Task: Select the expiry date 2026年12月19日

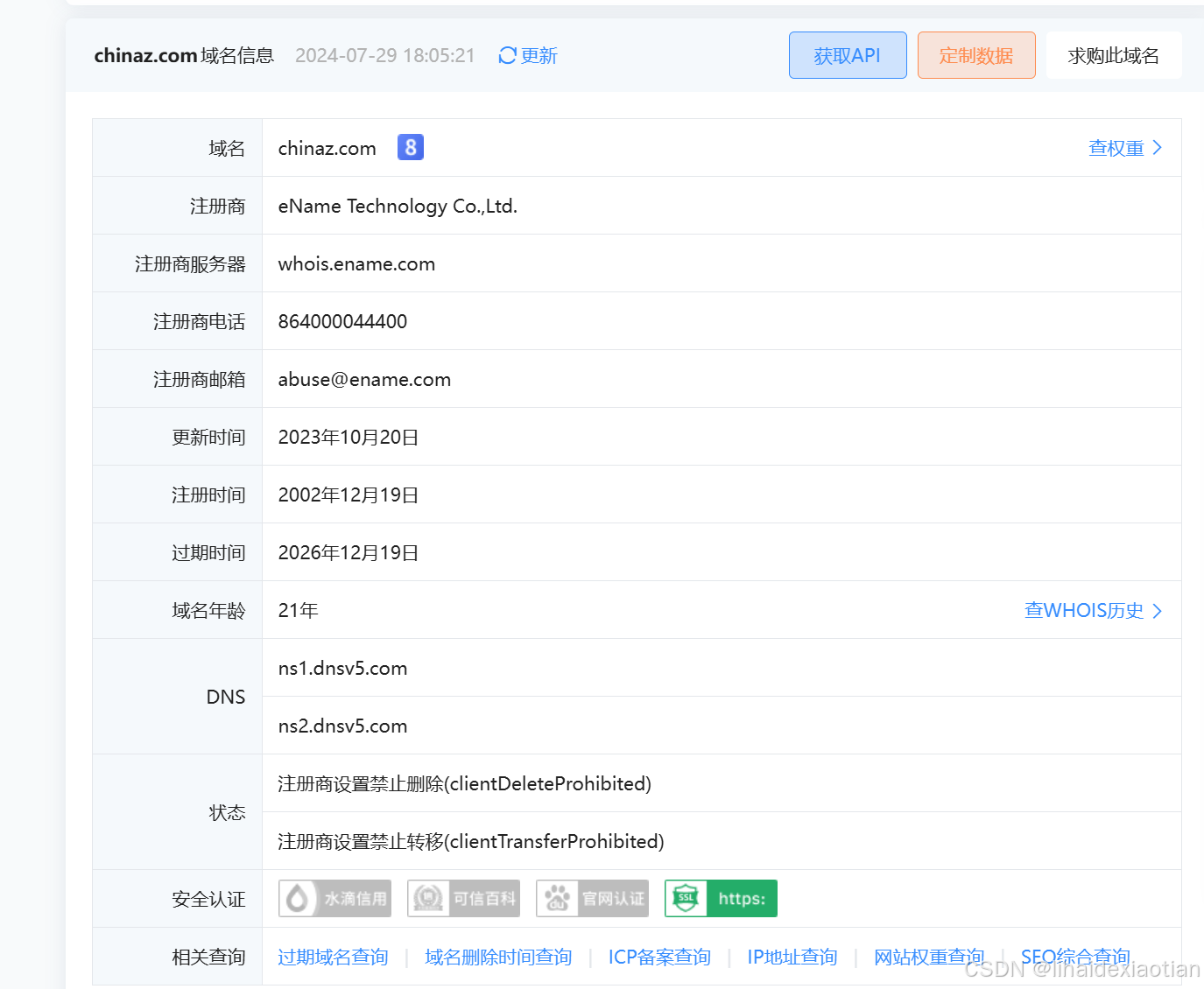Action: click(x=349, y=552)
